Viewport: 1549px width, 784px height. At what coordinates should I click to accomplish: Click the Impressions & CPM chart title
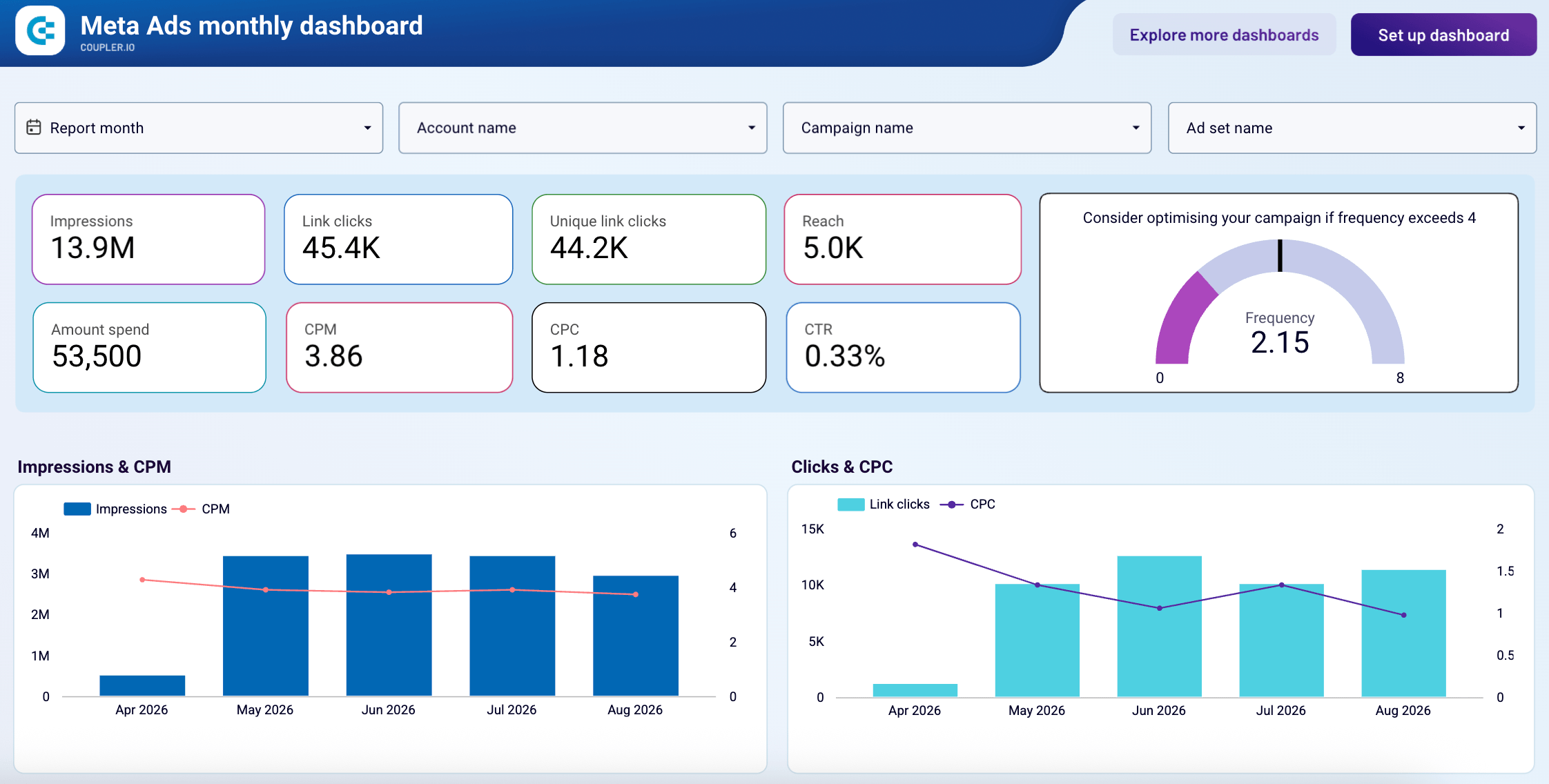click(x=95, y=467)
